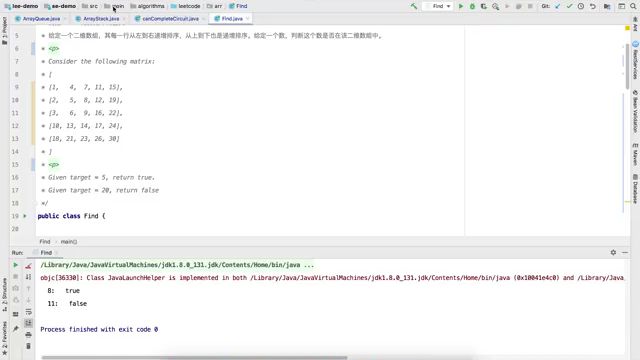
Task: Print the console output
Action: 28,335
